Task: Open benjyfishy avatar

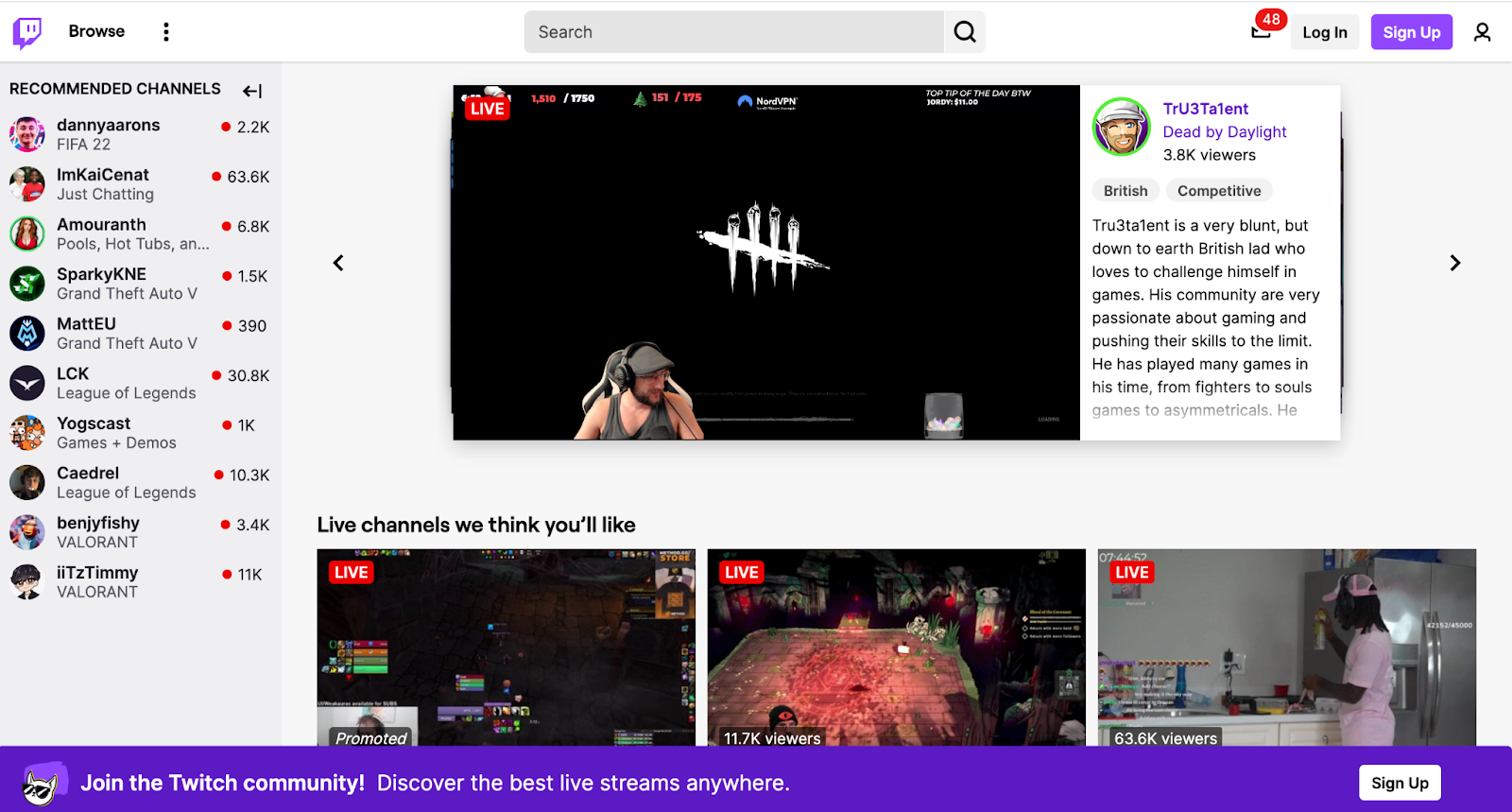Action: (27, 532)
